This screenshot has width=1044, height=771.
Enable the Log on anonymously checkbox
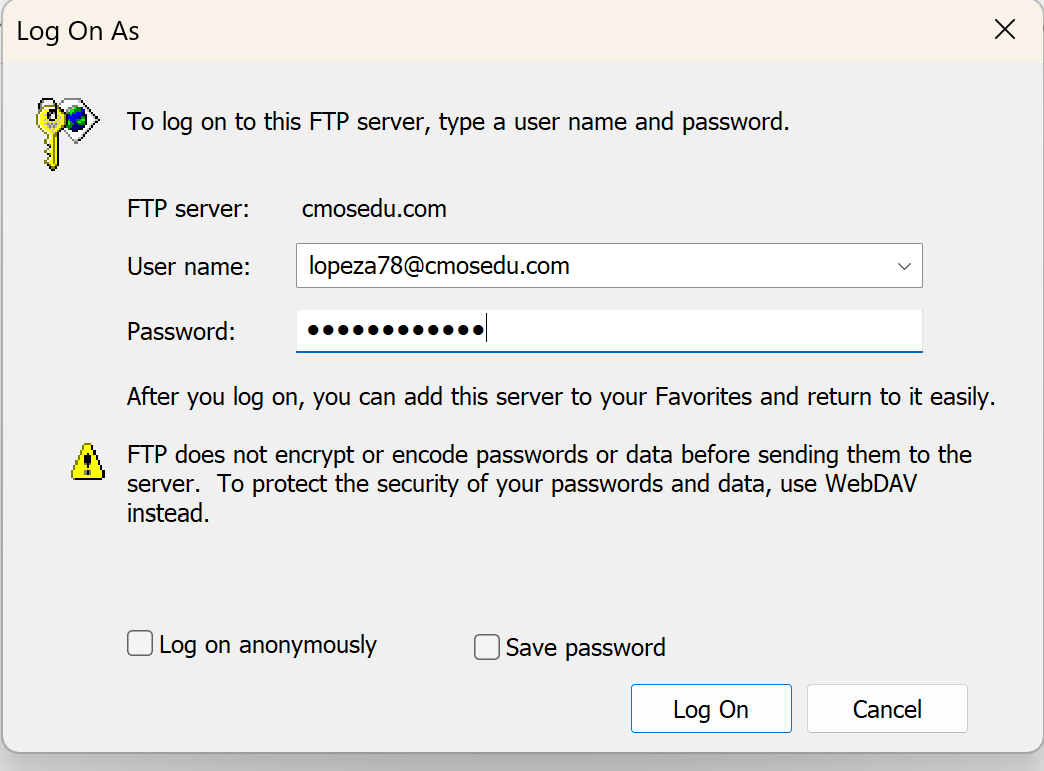point(140,643)
